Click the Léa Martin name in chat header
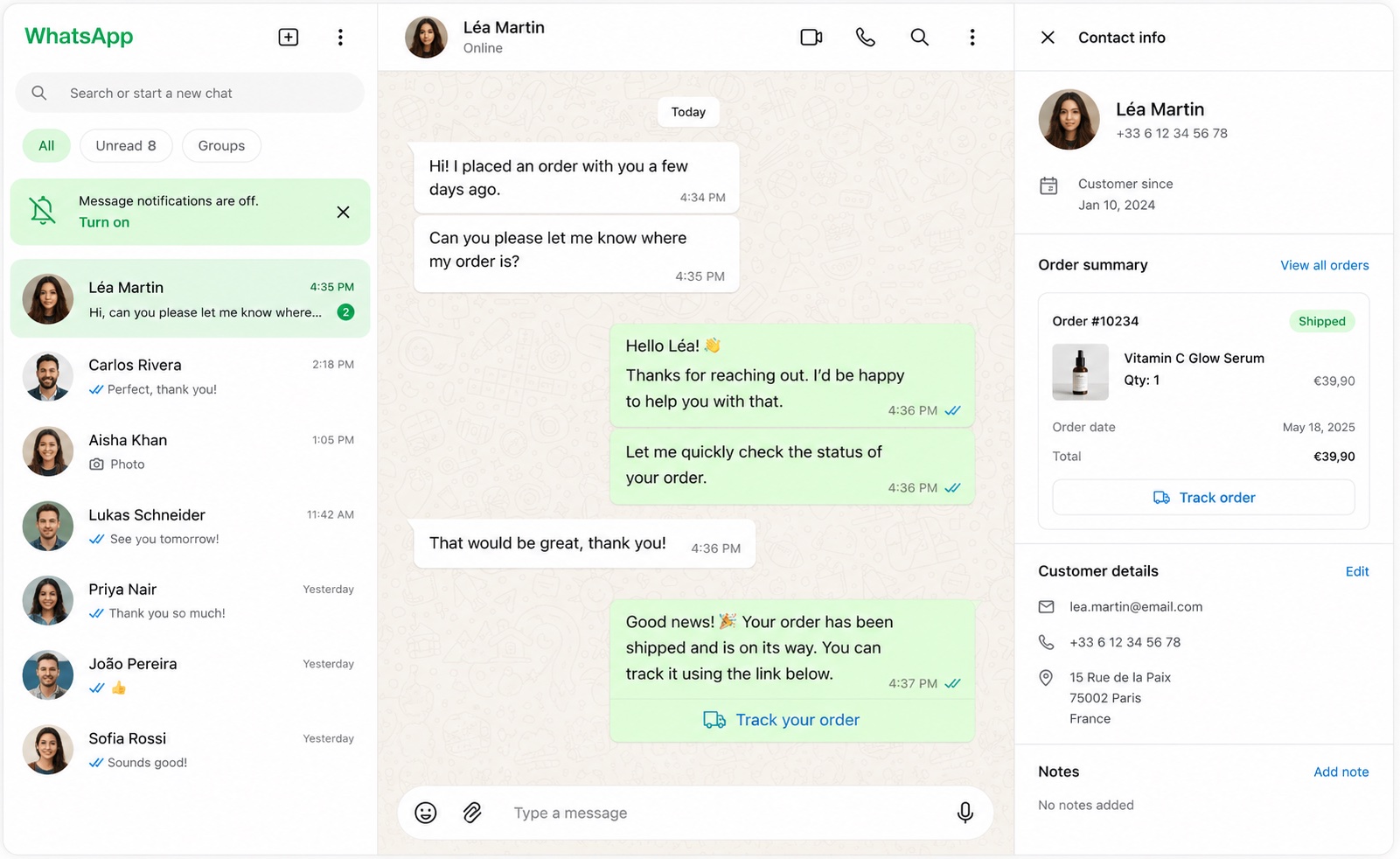1400x859 pixels. click(504, 27)
